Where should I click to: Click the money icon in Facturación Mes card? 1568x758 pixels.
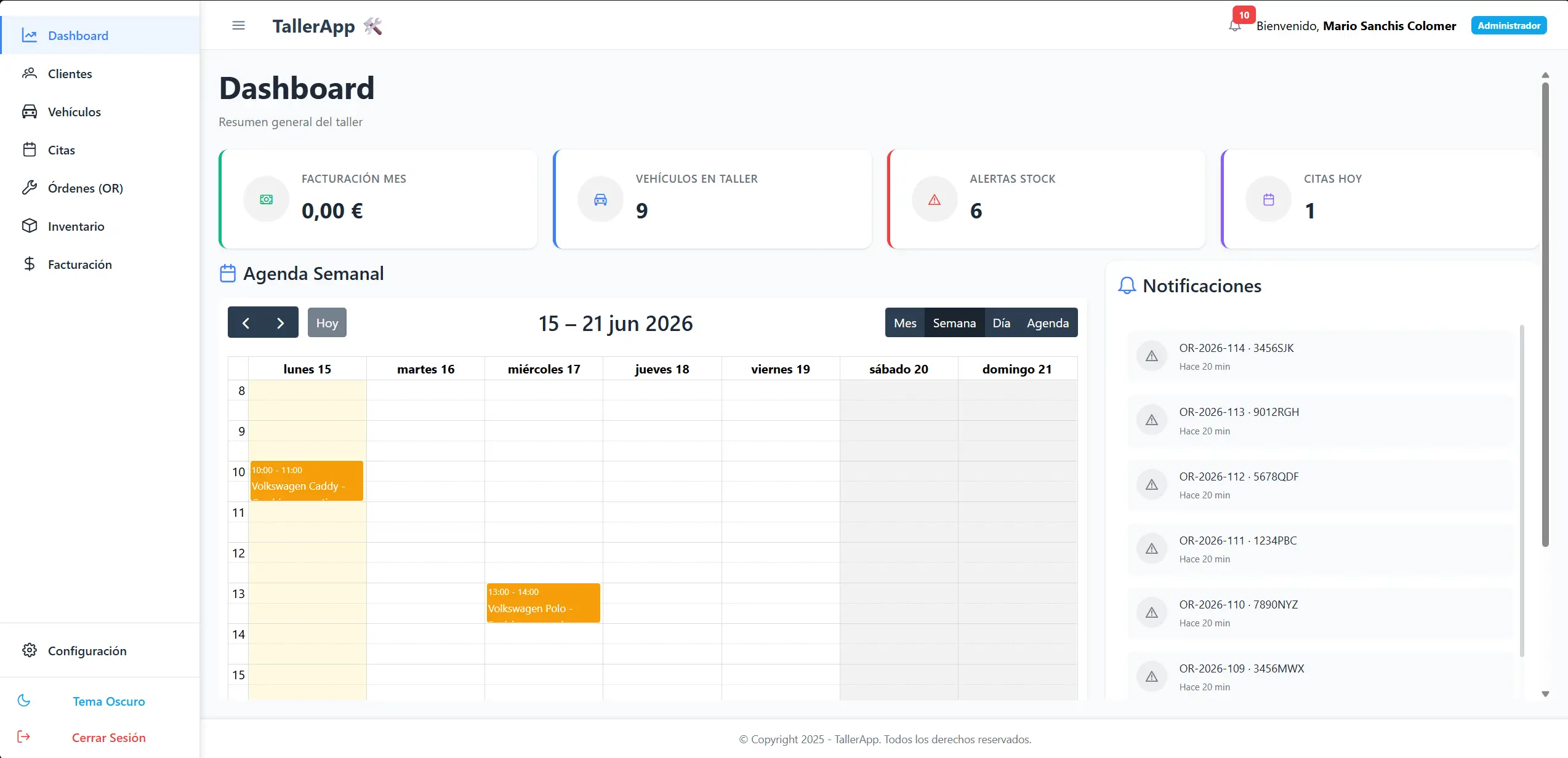pyautogui.click(x=267, y=199)
